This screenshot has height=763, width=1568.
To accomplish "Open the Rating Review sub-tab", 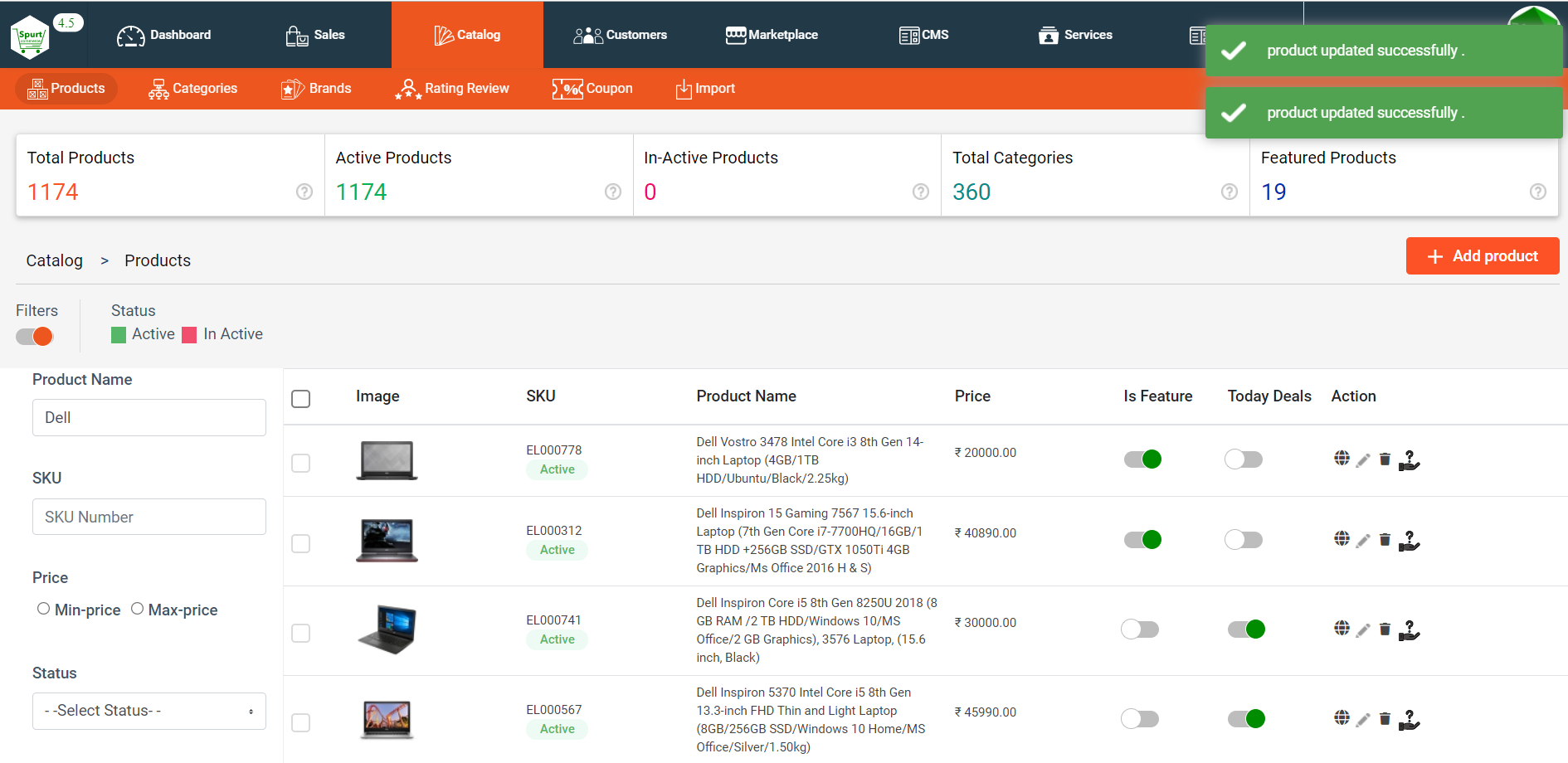I will click(x=452, y=89).
